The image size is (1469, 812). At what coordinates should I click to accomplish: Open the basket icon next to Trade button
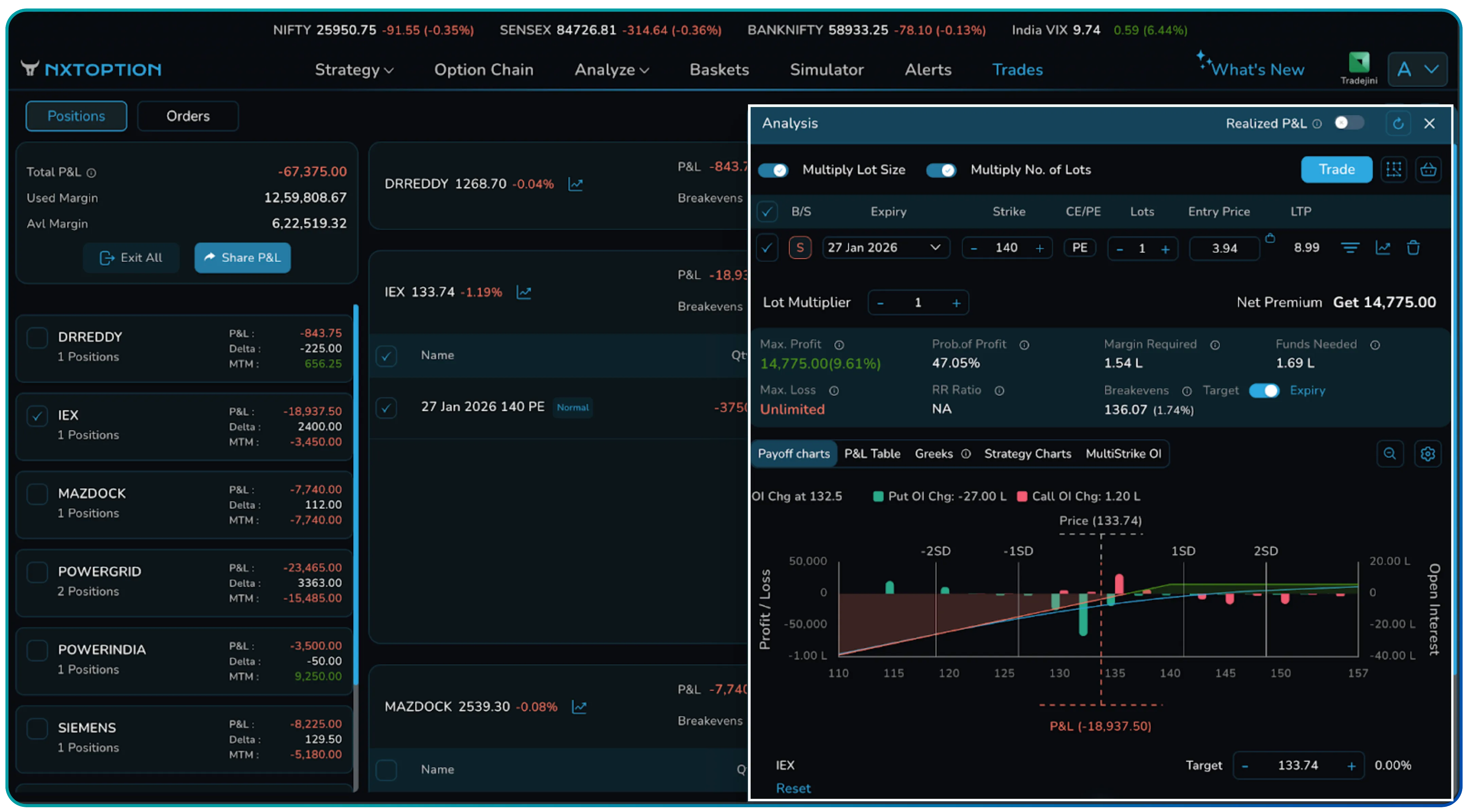point(1429,169)
